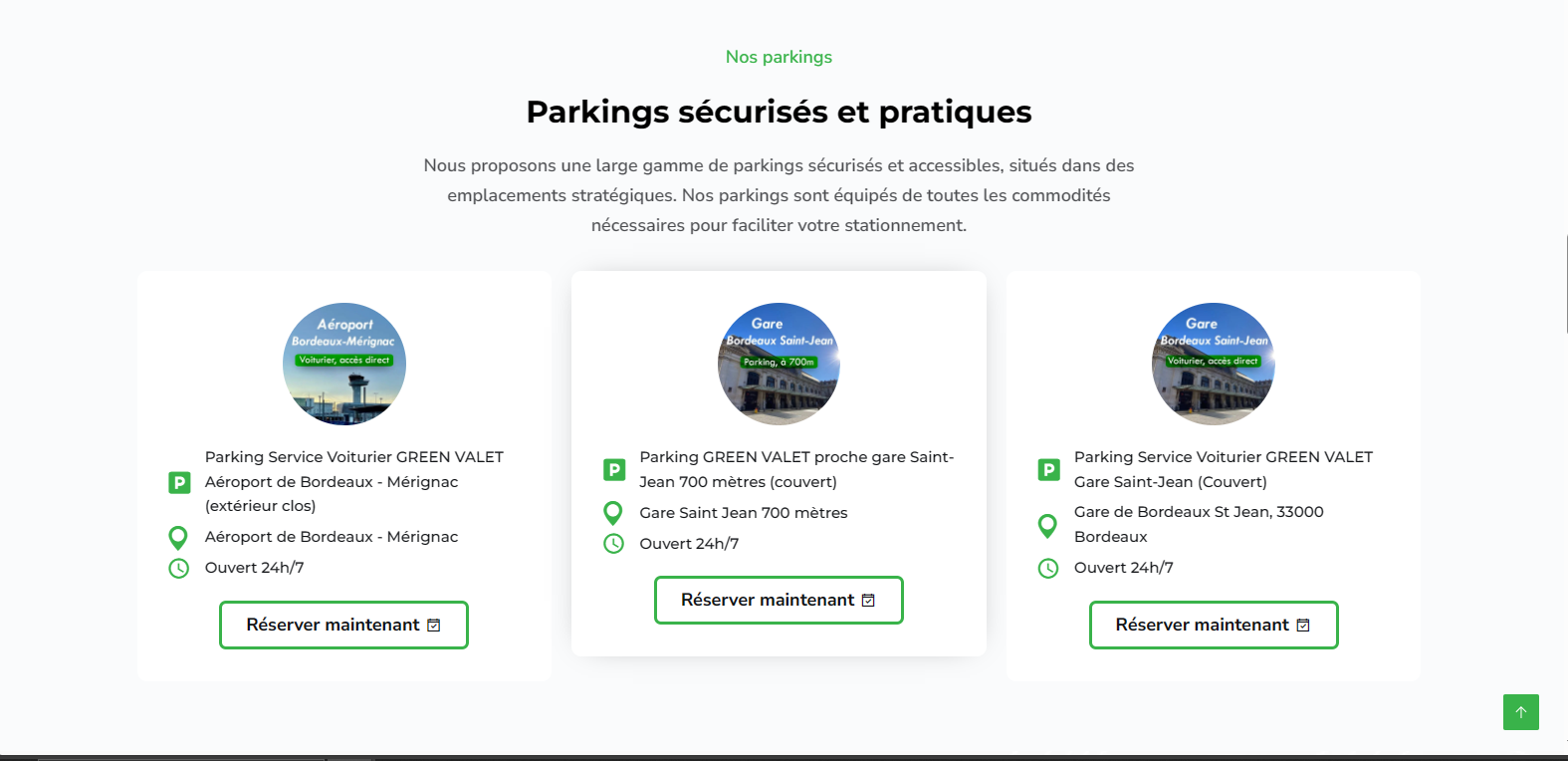This screenshot has width=1568, height=761.
Task: Click the text 'Parking Service Voiturier GREEN VALET Aéroport de Bordeaux'
Action: coord(354,481)
